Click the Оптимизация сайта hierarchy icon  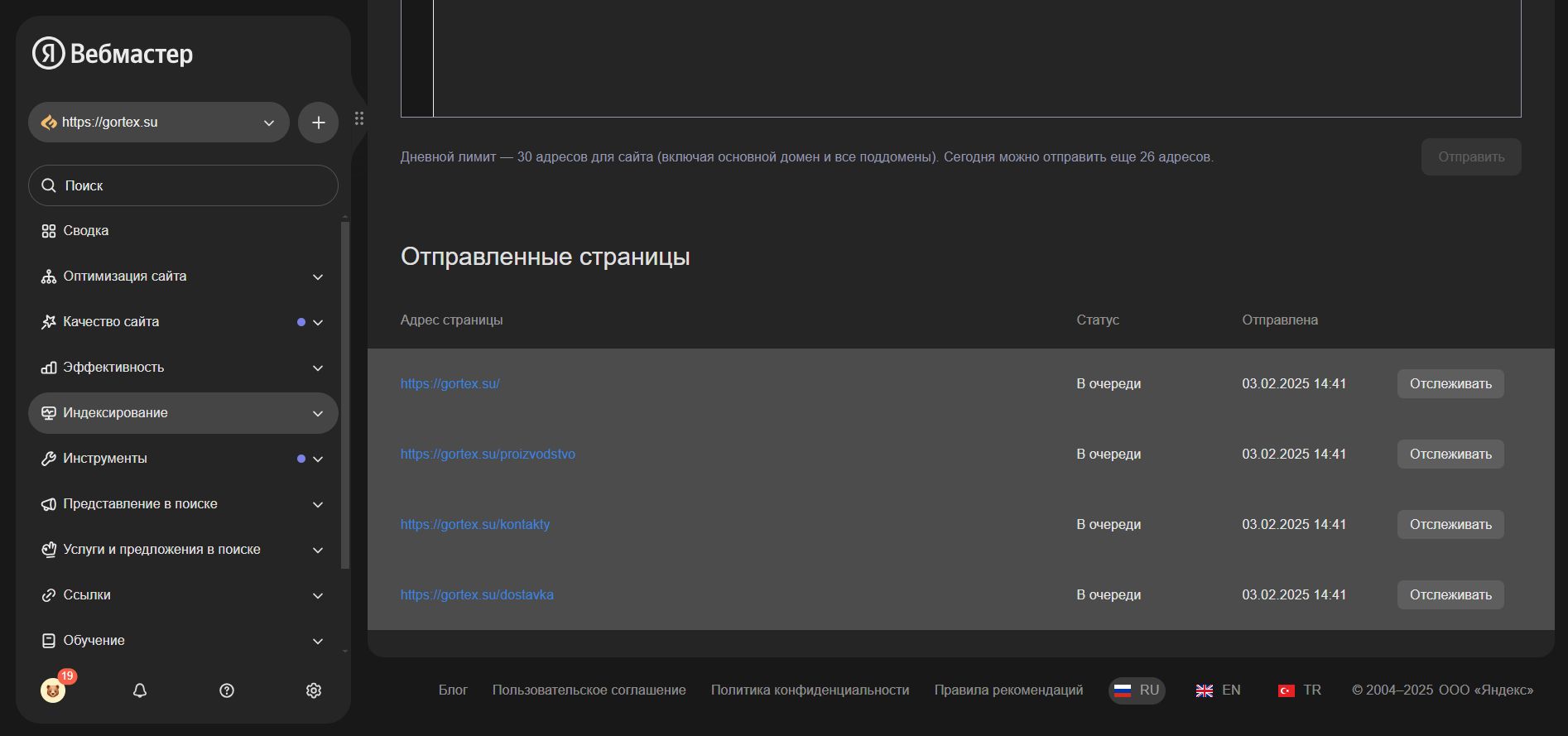point(49,277)
